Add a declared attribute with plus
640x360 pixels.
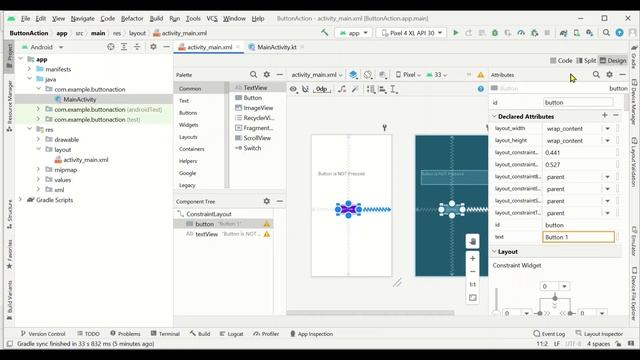pos(604,116)
